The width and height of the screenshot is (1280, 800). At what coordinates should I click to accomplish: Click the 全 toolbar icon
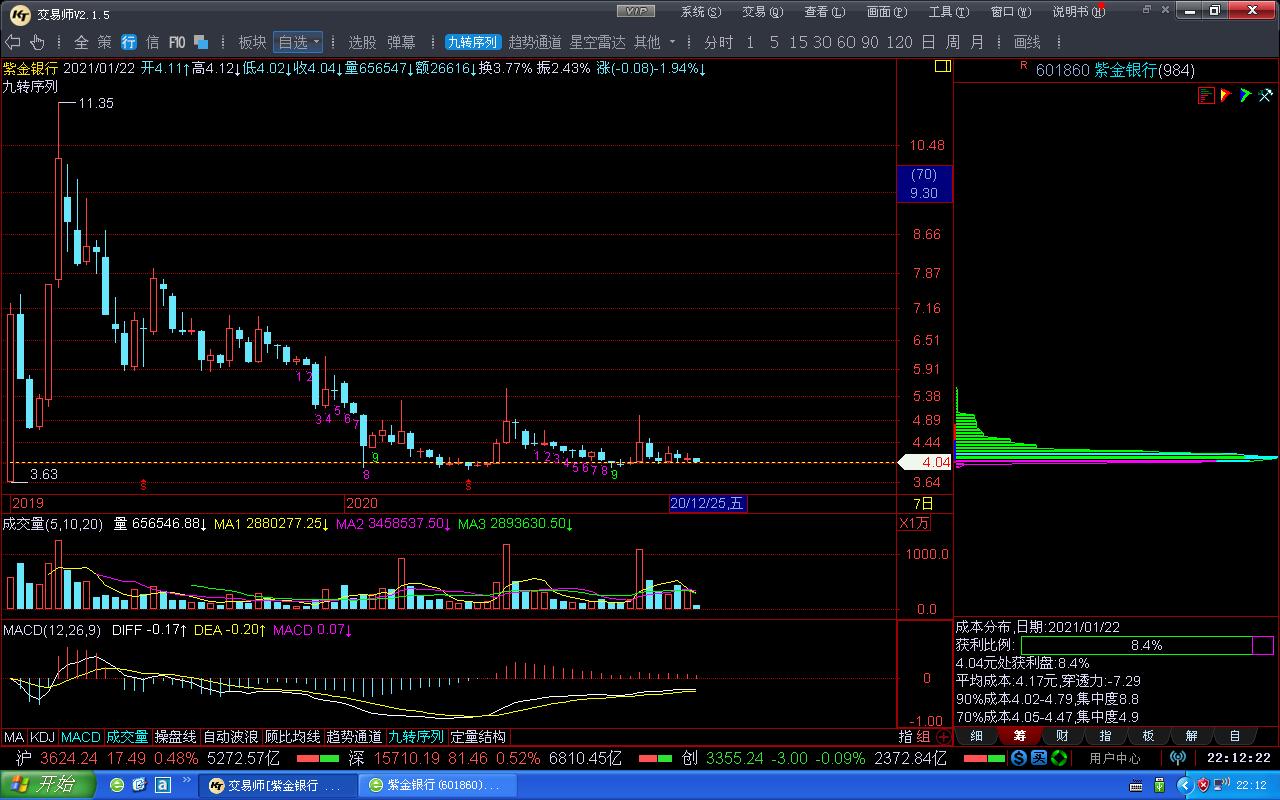tap(81, 42)
